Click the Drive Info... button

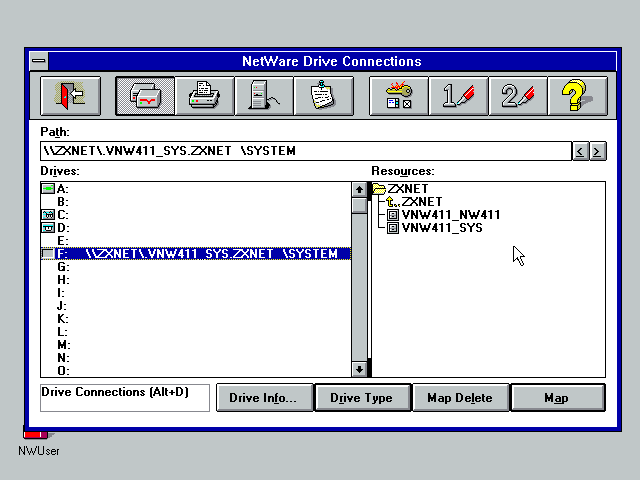pos(264,398)
